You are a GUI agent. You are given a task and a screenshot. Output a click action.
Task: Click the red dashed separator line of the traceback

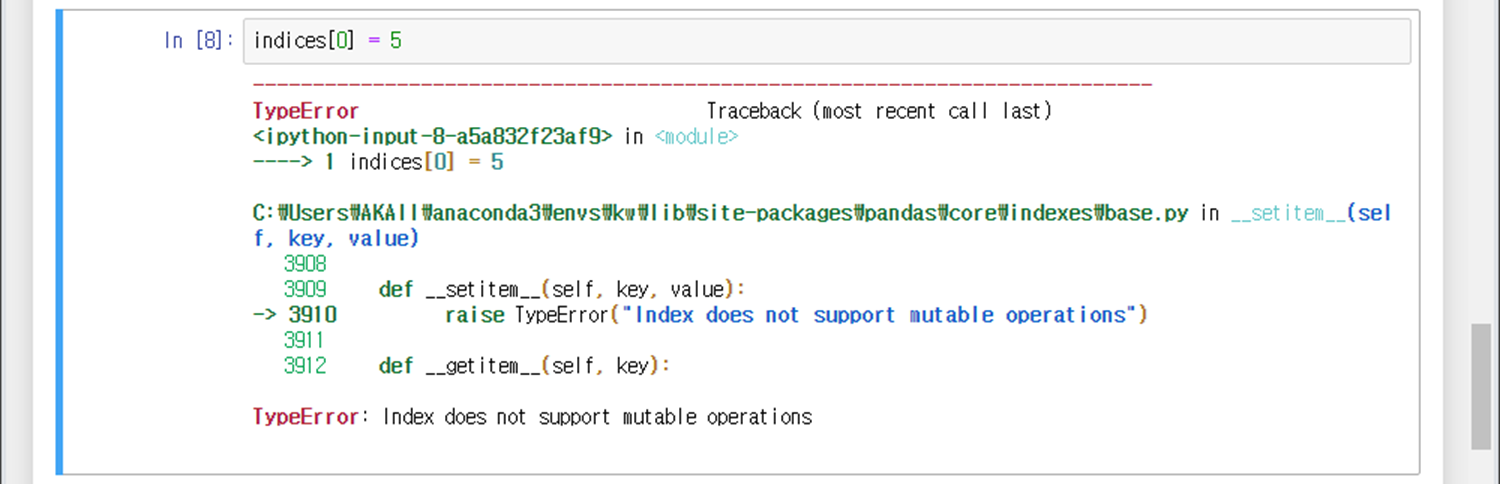703,85
